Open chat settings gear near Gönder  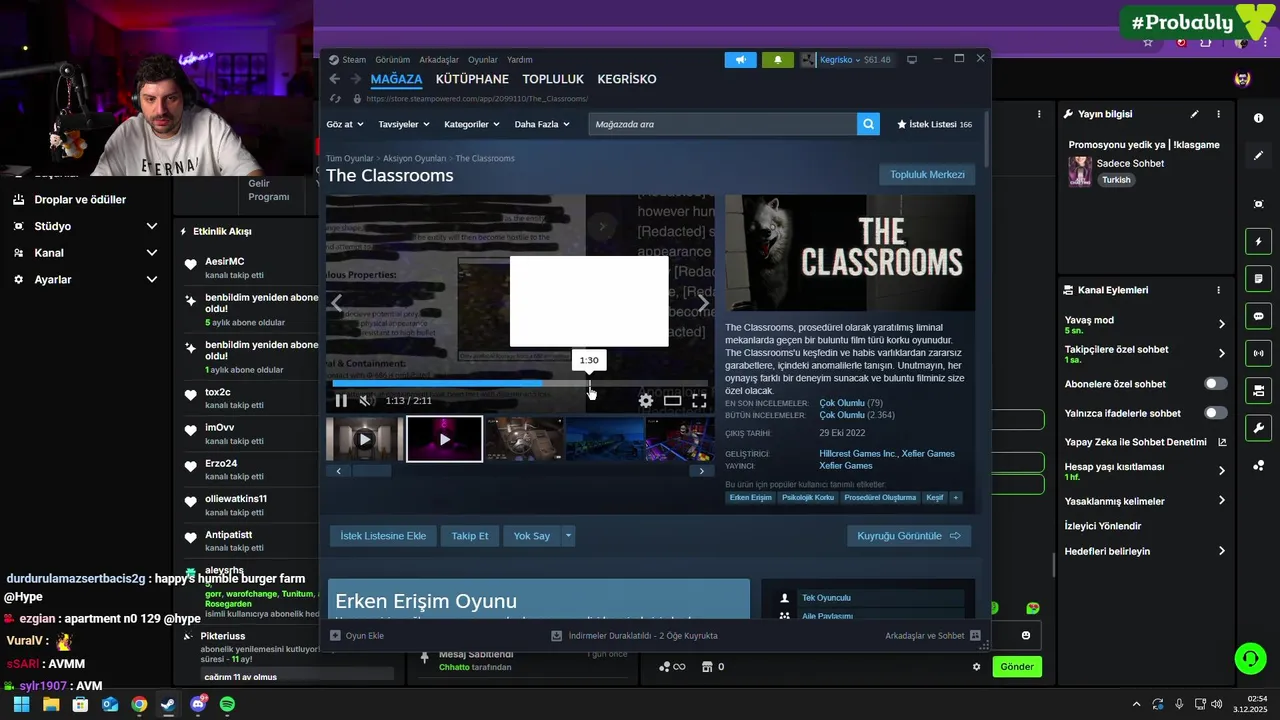pos(977,667)
